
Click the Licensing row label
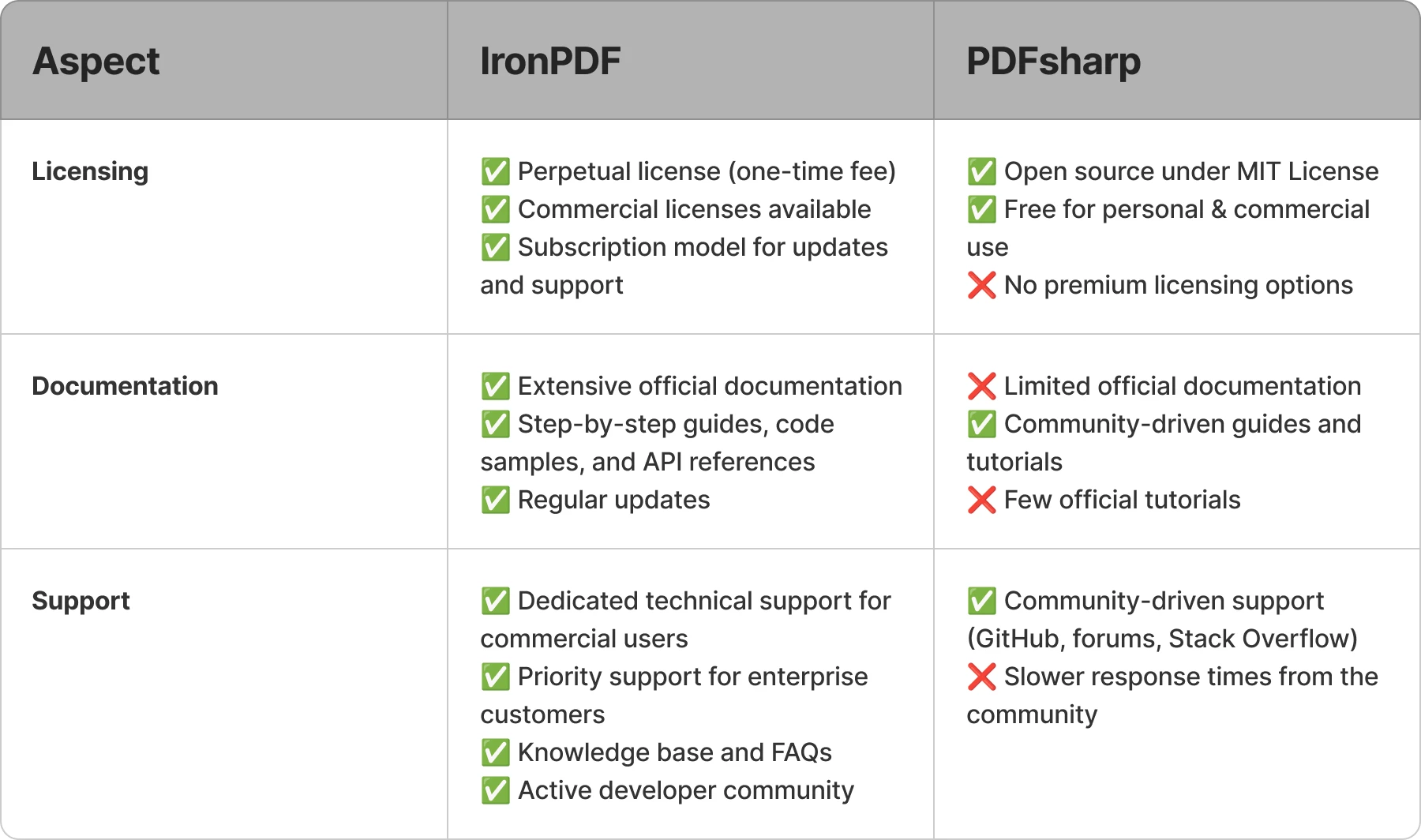90,171
